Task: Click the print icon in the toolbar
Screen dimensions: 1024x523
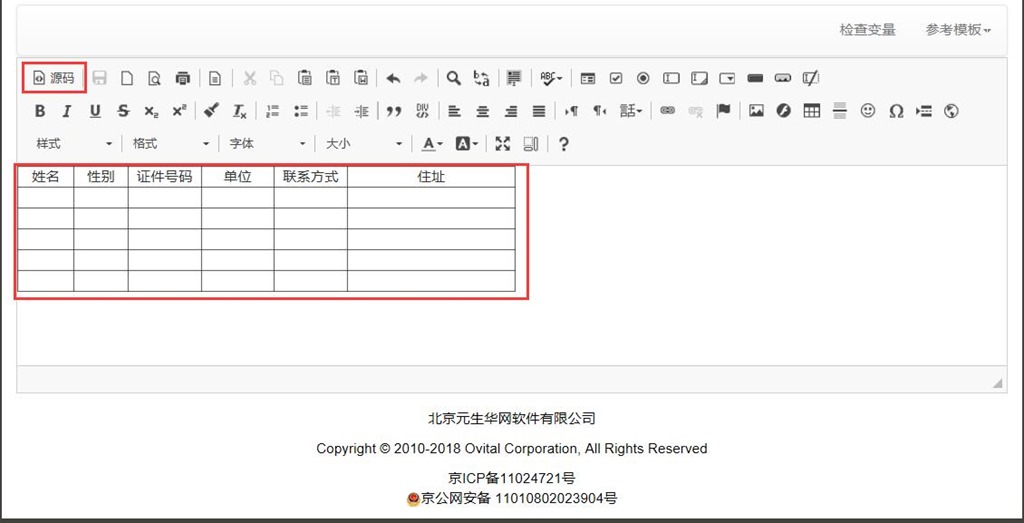Action: point(182,78)
